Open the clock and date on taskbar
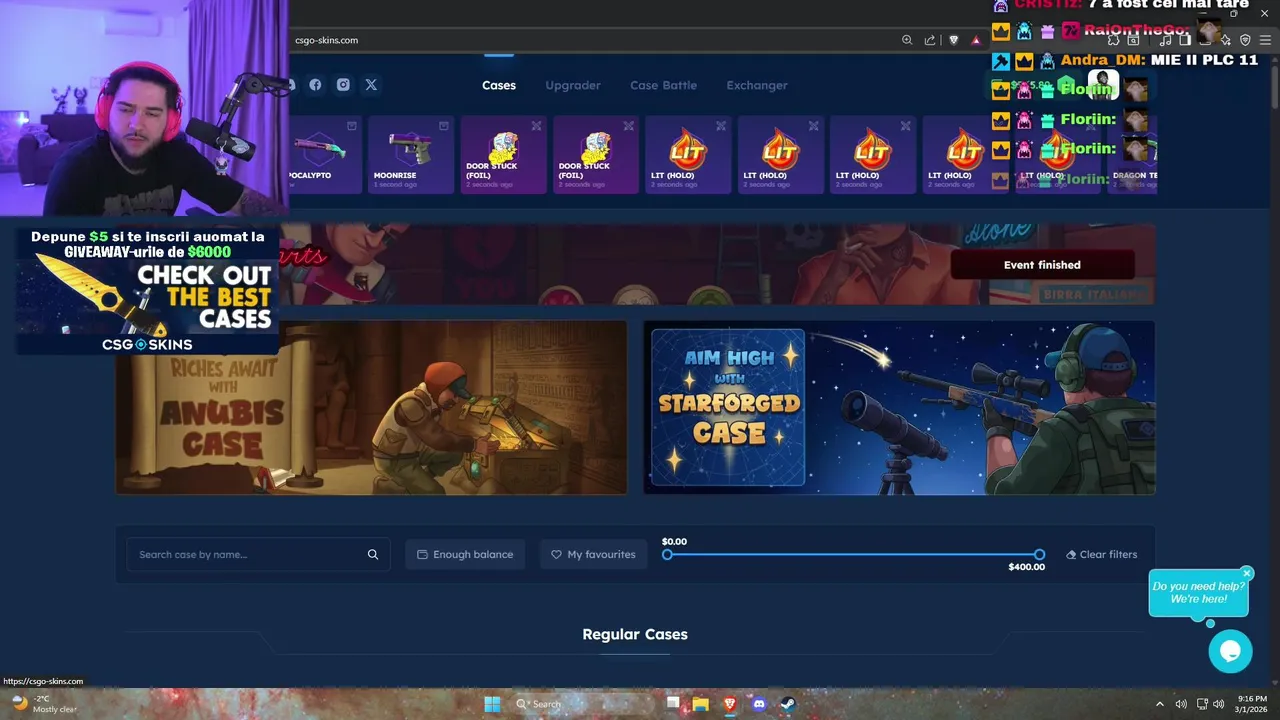 [1251, 704]
